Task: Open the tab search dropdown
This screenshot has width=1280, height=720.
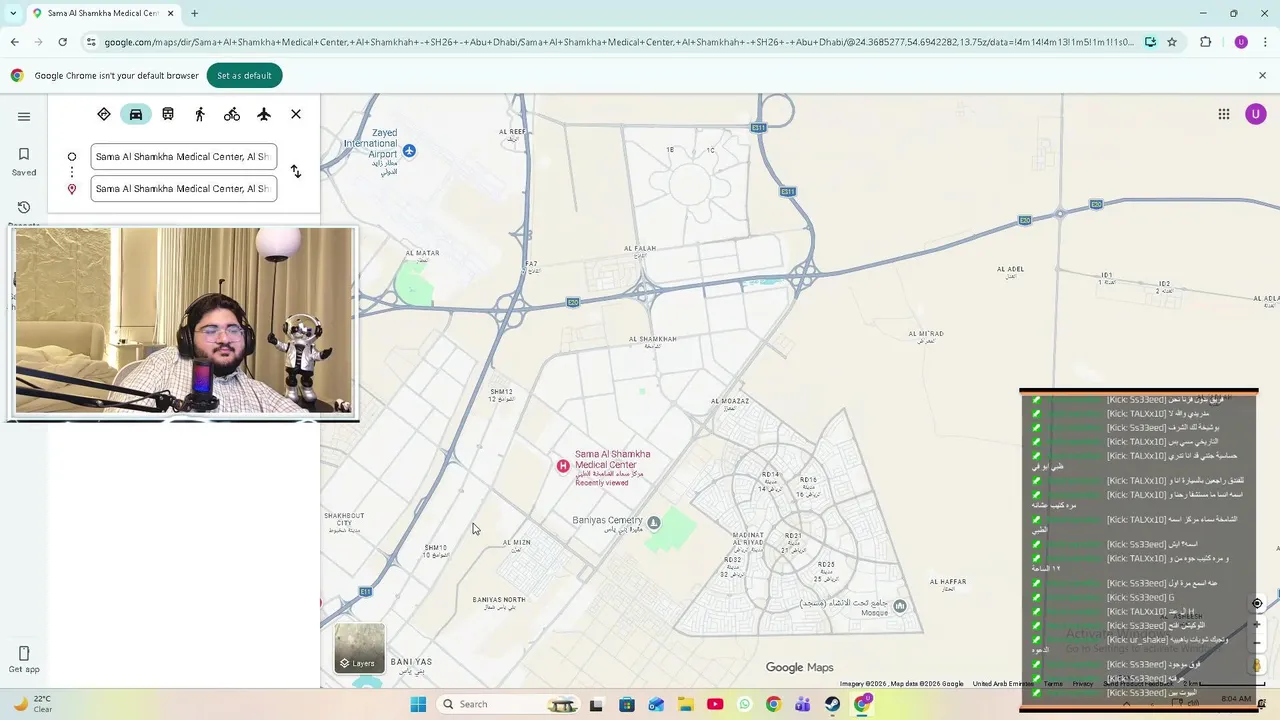Action: coord(13,13)
